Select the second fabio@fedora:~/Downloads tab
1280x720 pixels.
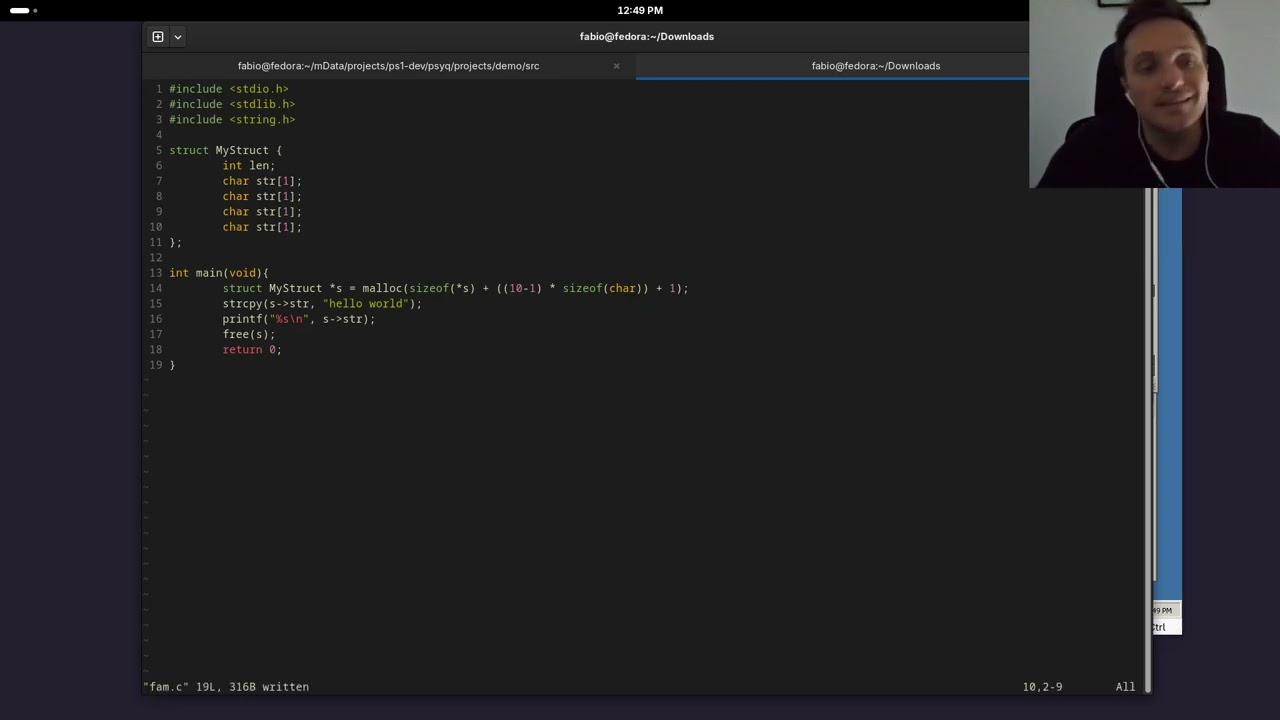pyautogui.click(x=876, y=66)
